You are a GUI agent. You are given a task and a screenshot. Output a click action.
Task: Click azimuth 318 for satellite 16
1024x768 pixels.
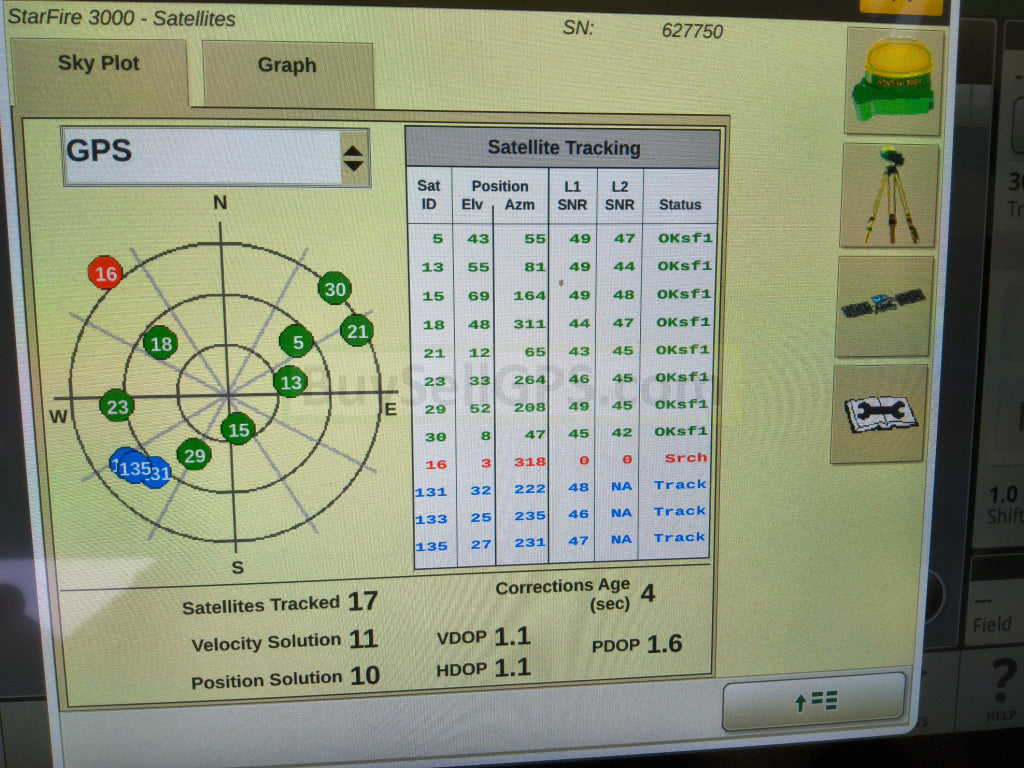coord(530,462)
